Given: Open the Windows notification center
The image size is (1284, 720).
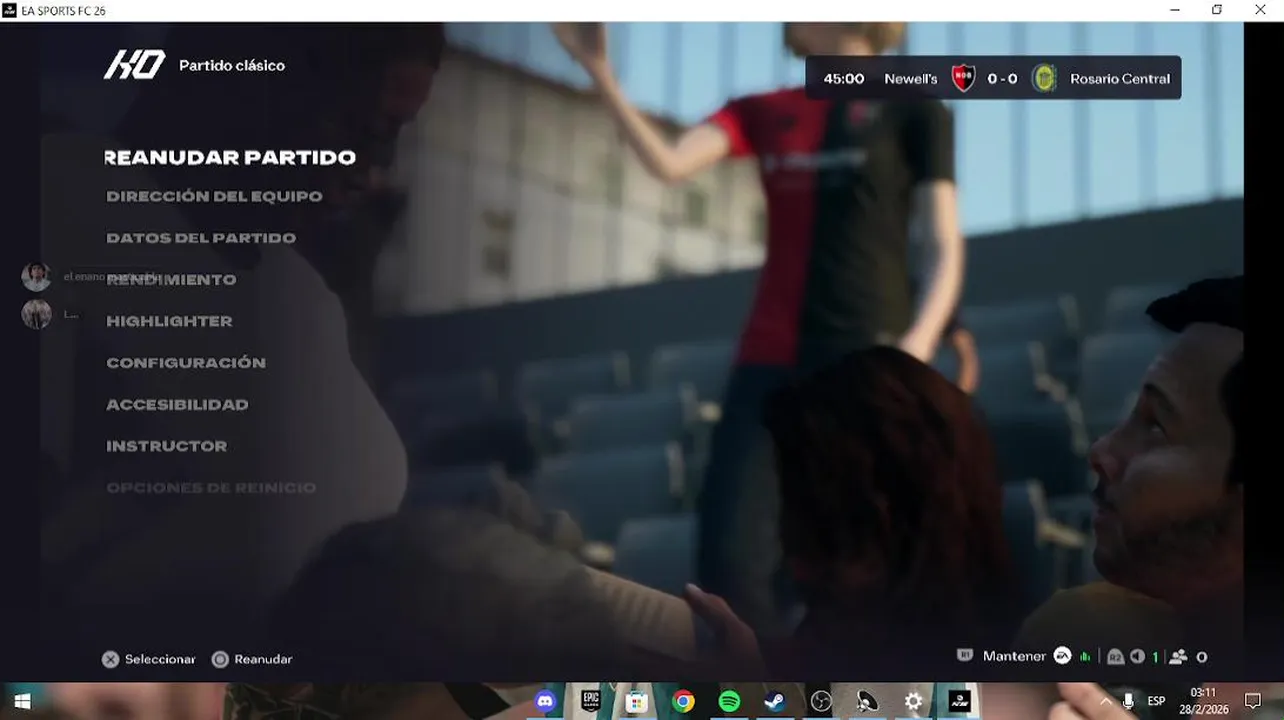Looking at the screenshot, I should (x=1252, y=702).
